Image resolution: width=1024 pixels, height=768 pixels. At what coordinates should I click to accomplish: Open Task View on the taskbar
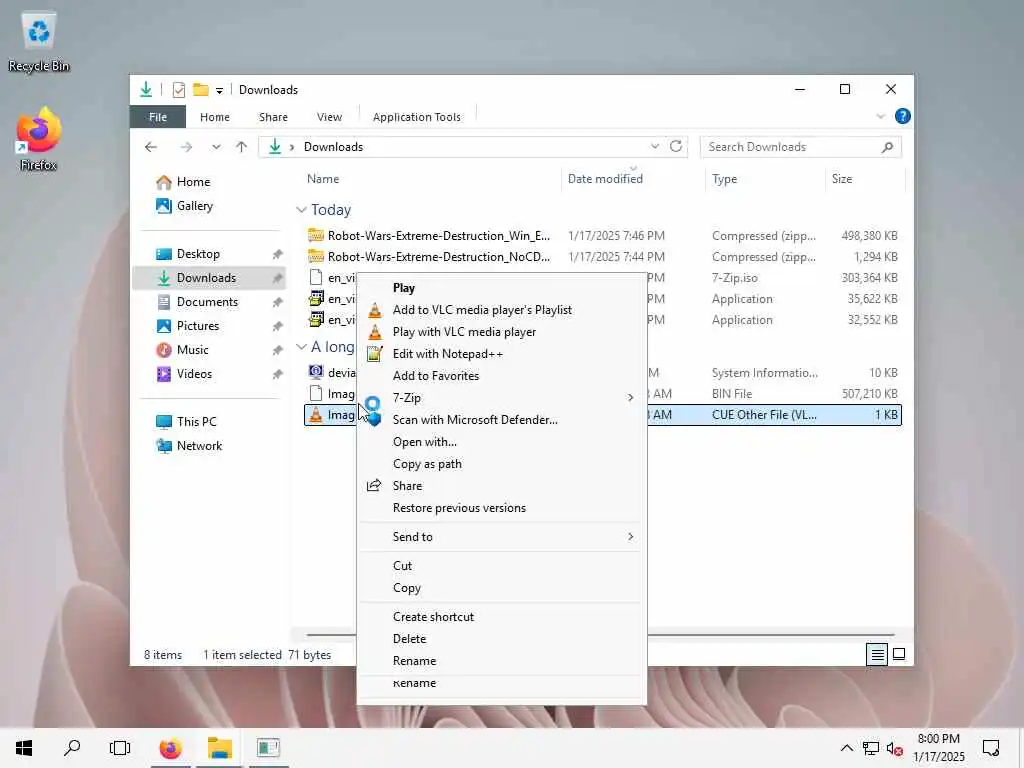coord(120,748)
